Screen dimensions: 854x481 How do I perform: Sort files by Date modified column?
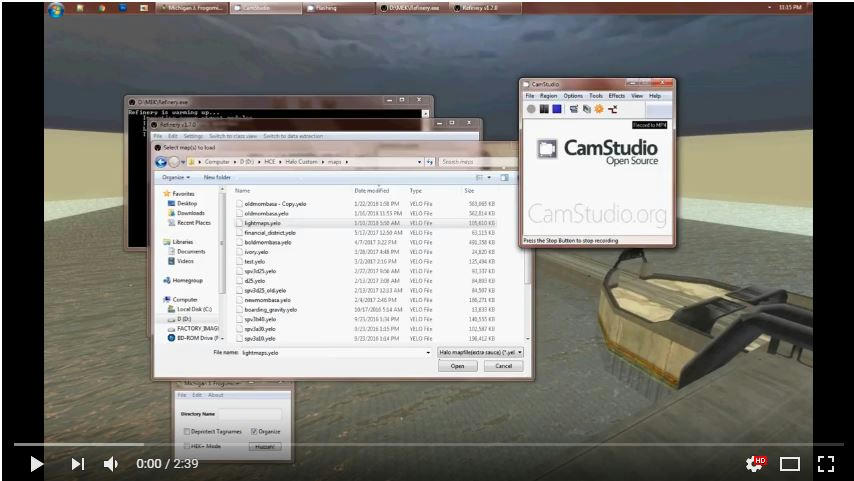371,191
